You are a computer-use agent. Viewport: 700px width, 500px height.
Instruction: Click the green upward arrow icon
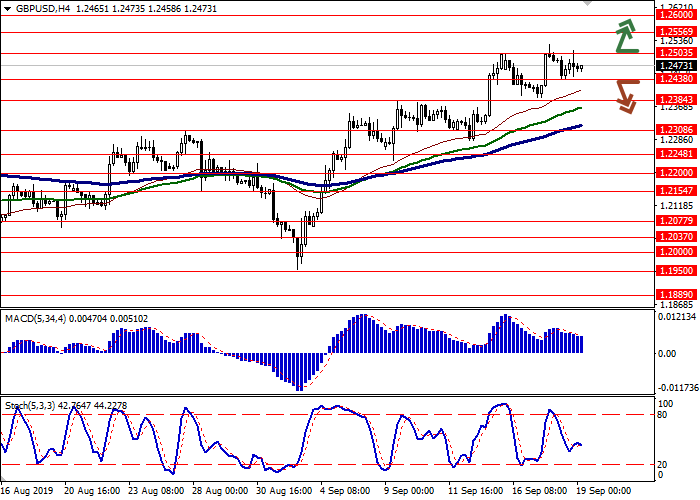pyautogui.click(x=626, y=36)
